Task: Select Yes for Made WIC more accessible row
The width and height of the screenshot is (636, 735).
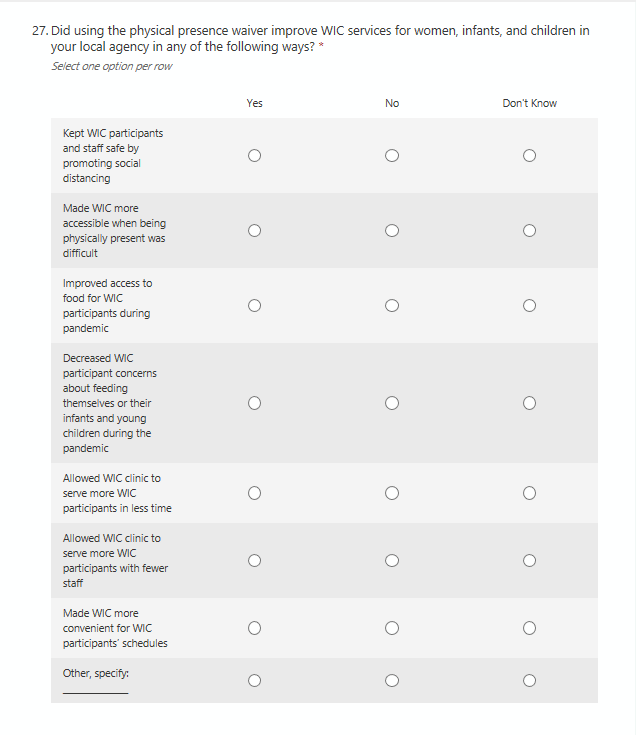Action: [255, 230]
